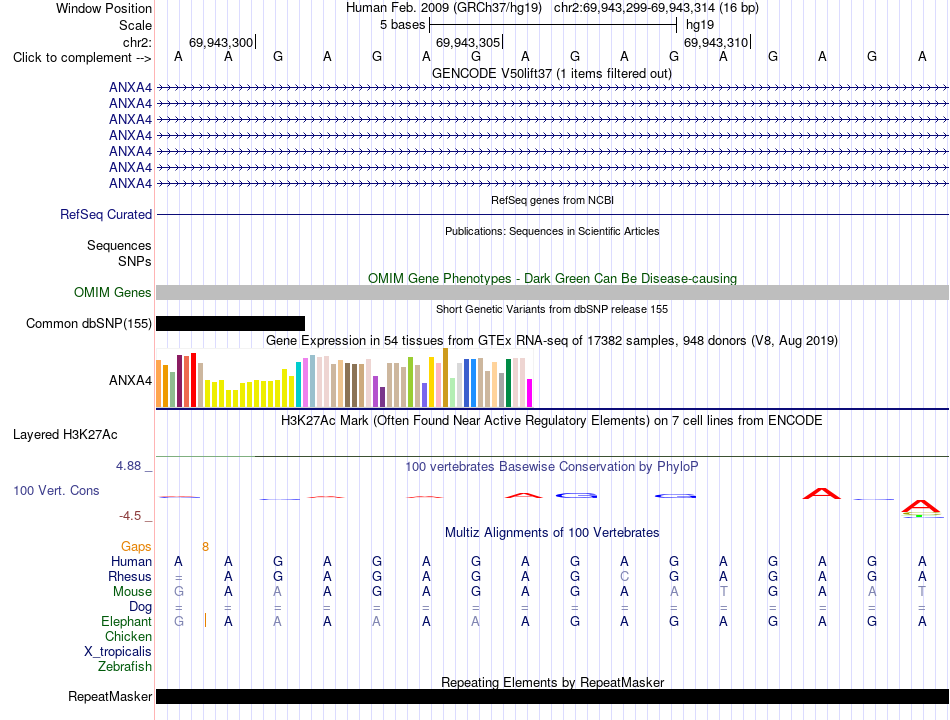Click the -4.5 lower scale value
Viewport: 950px width, 720px height.
(130, 516)
